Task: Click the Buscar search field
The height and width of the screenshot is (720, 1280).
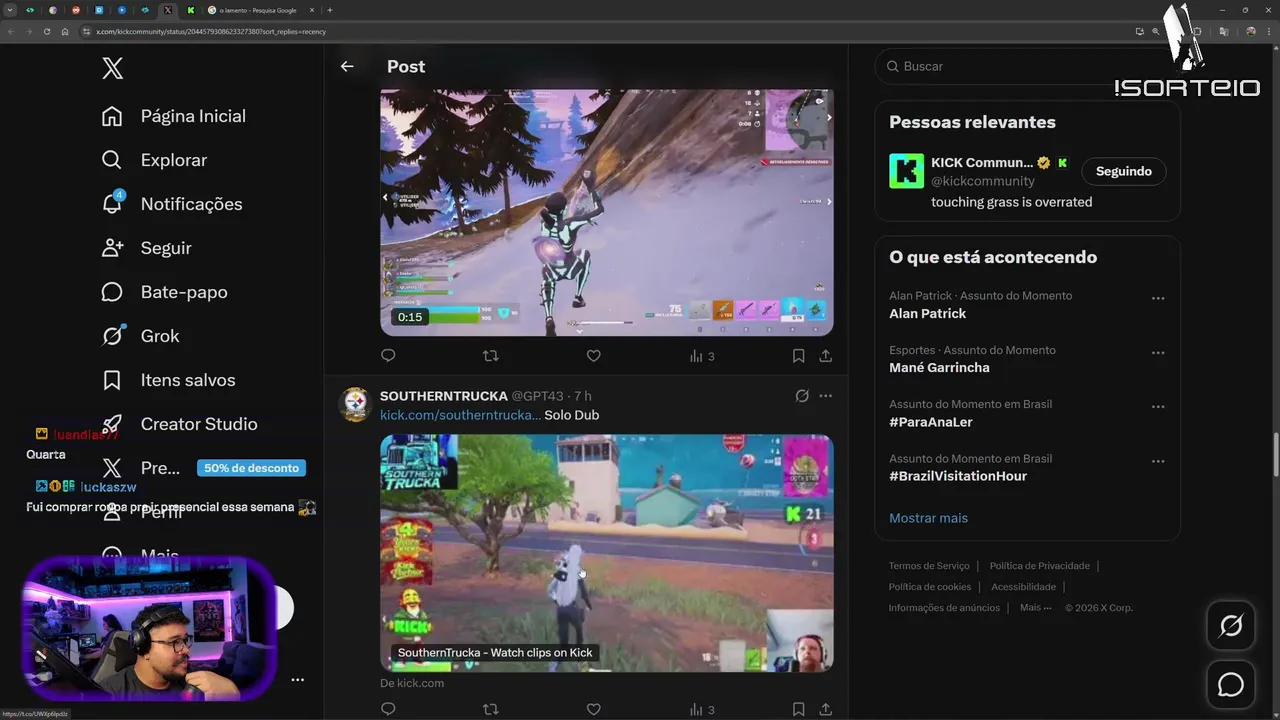Action: pyautogui.click(x=1027, y=66)
